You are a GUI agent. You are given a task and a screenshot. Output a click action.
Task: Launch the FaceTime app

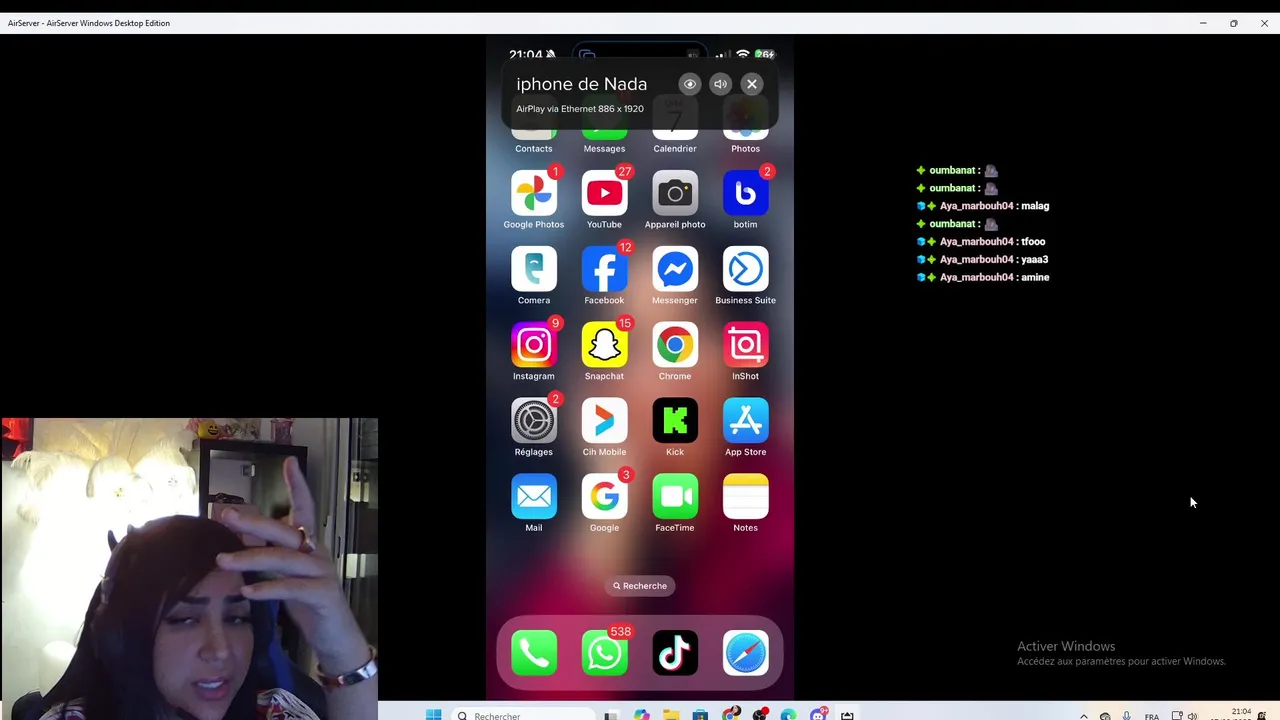tap(675, 497)
